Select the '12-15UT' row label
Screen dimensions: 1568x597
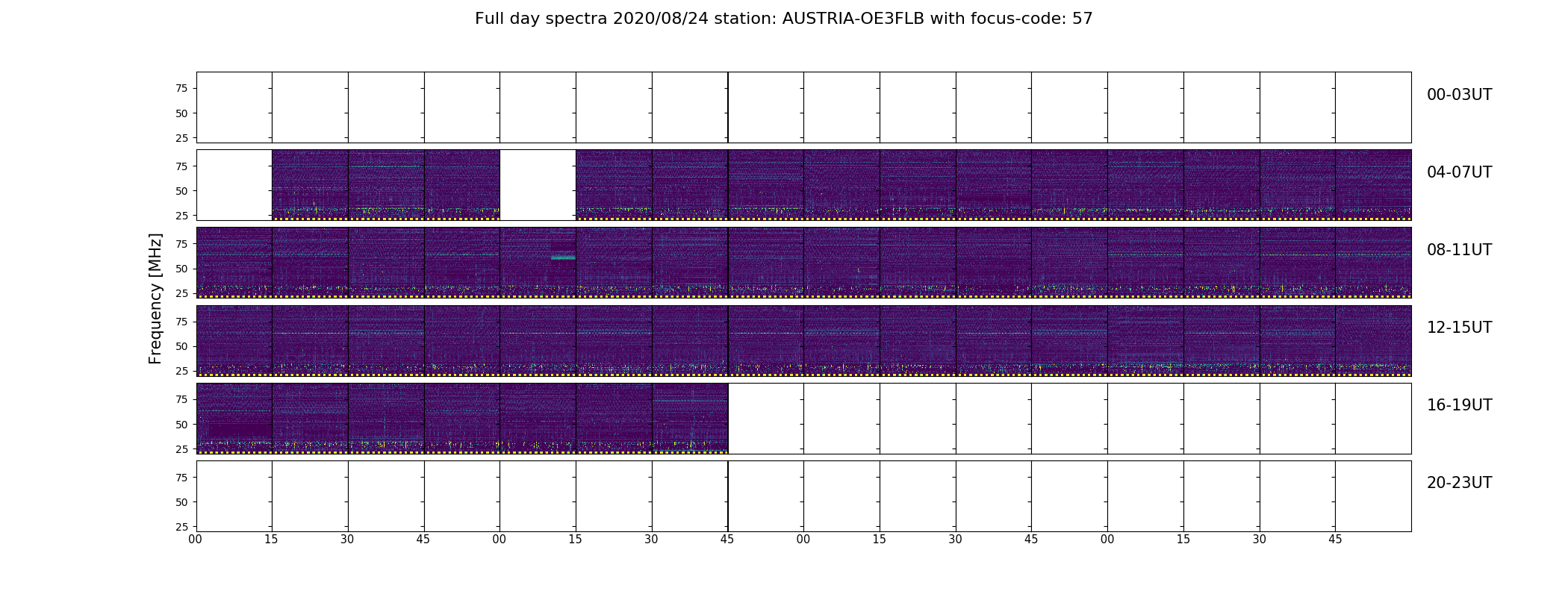pos(1459,328)
